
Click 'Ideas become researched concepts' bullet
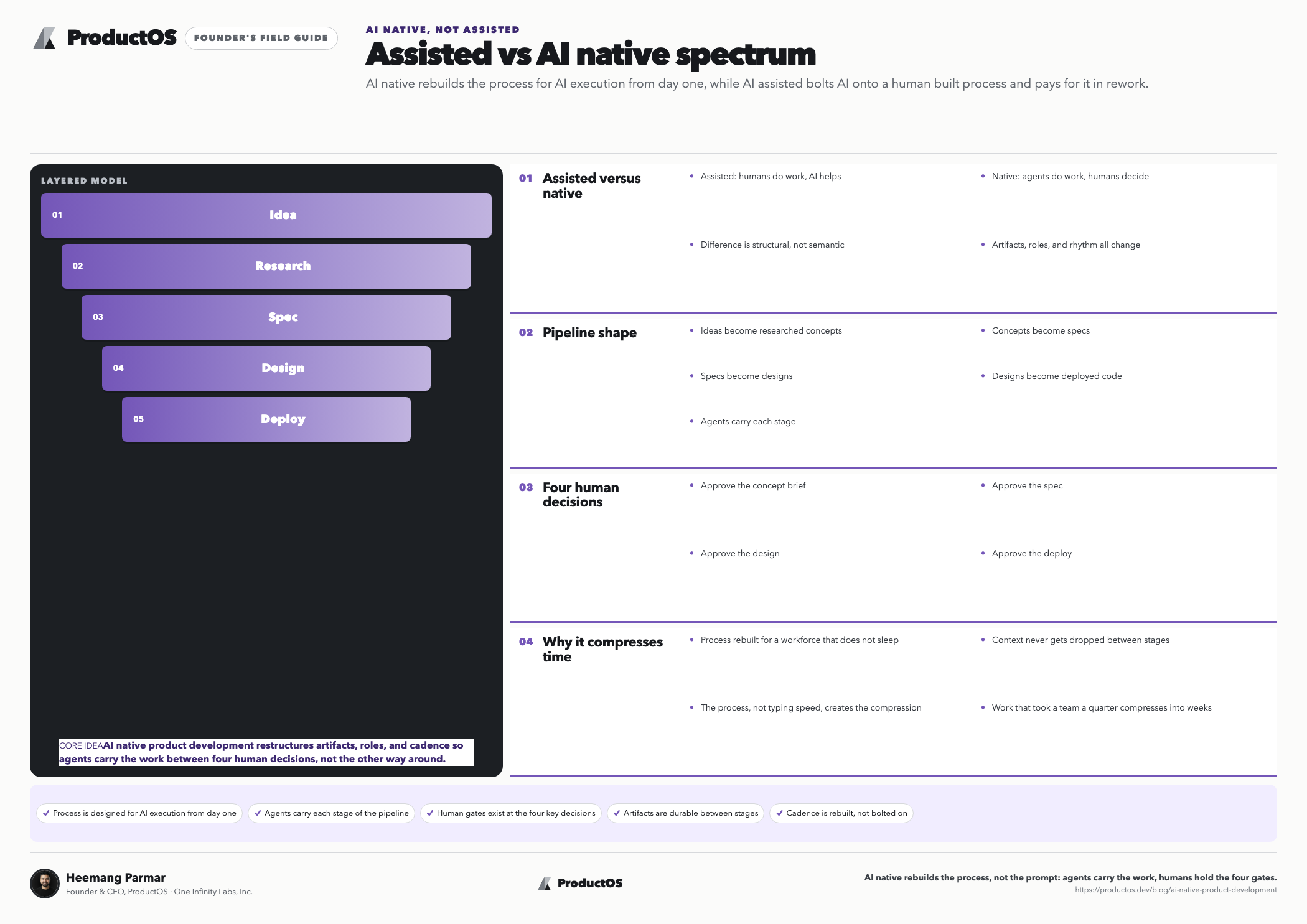tap(771, 331)
